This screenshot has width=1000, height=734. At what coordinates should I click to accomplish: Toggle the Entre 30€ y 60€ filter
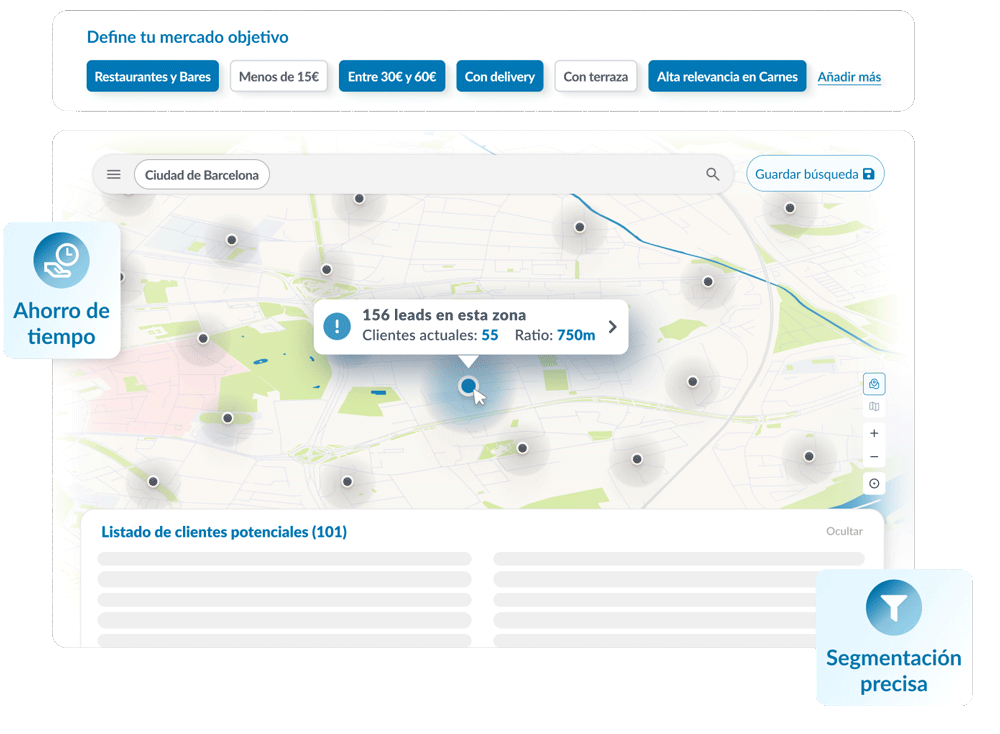point(392,77)
